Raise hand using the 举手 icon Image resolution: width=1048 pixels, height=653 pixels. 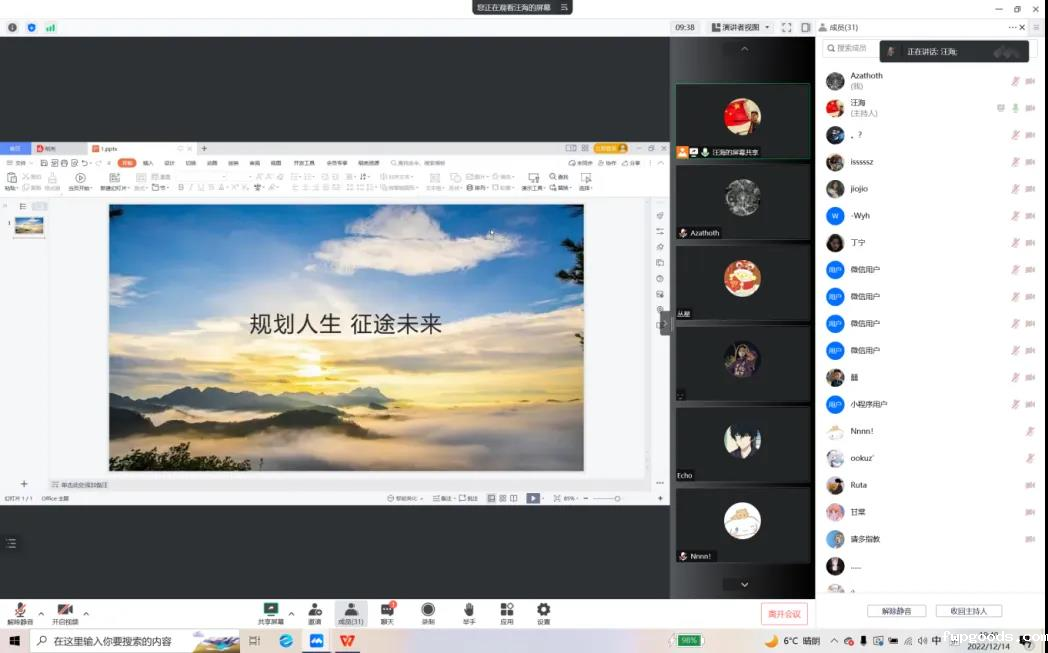click(468, 612)
